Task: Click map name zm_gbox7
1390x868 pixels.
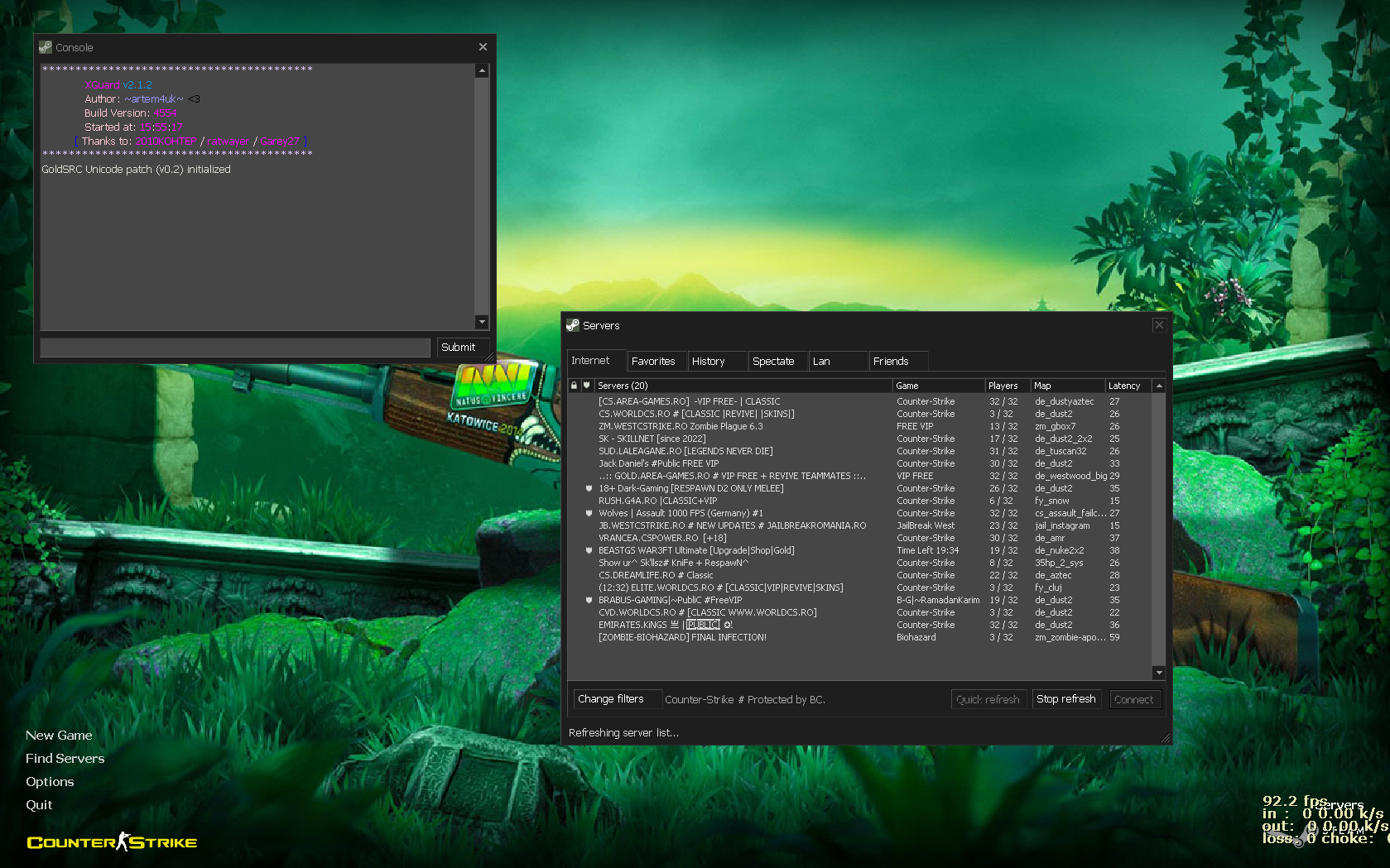Action: point(1055,426)
